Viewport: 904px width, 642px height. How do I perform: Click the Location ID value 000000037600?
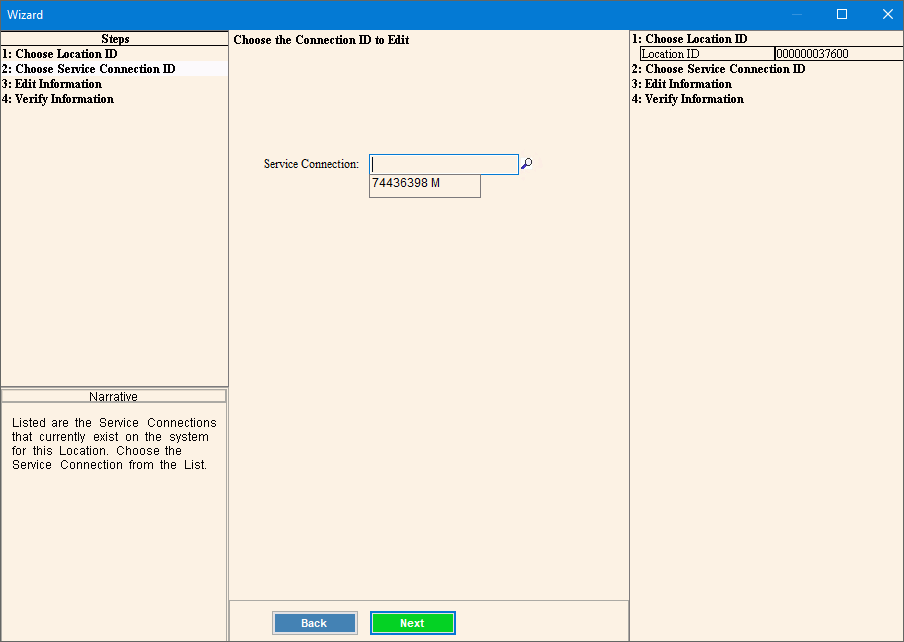812,54
